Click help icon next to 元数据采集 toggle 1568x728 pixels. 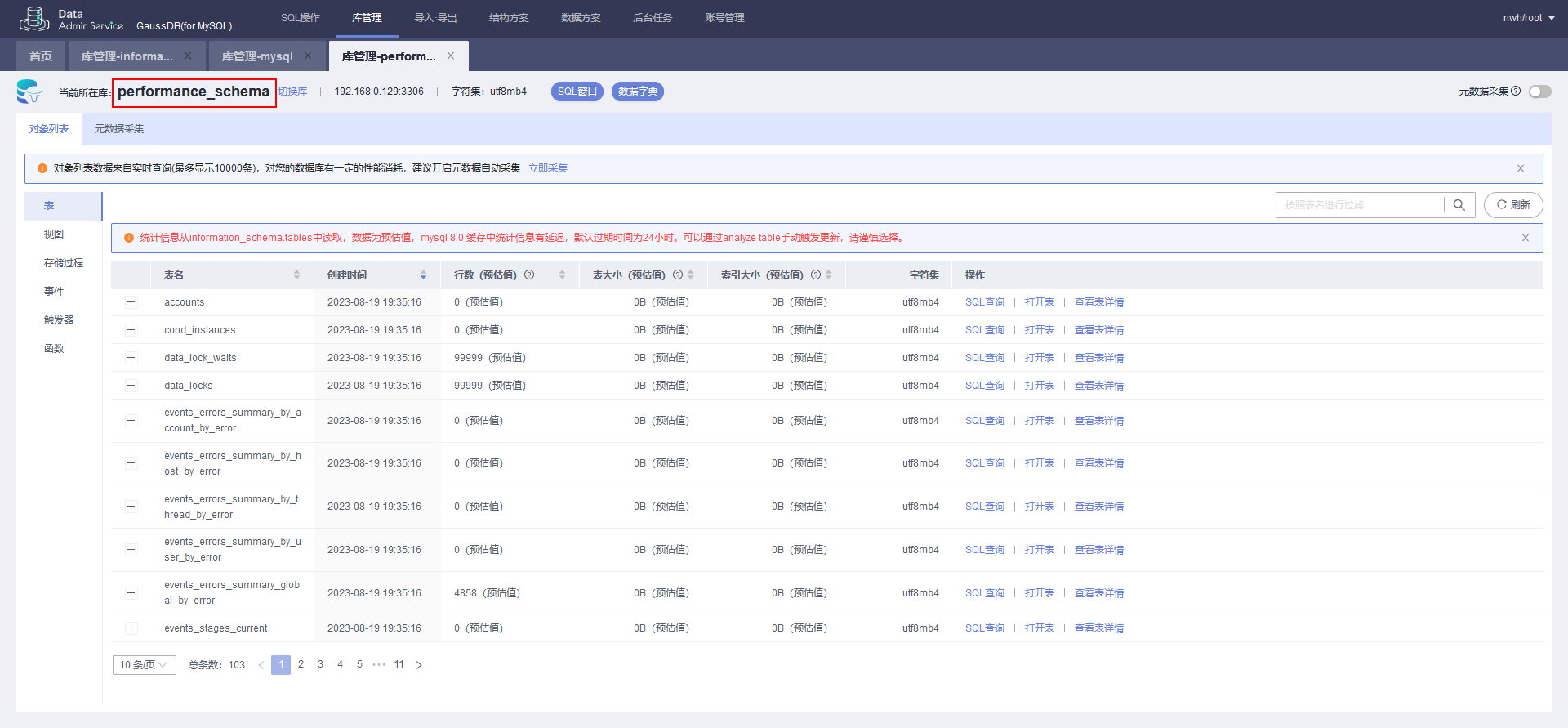[1516, 91]
